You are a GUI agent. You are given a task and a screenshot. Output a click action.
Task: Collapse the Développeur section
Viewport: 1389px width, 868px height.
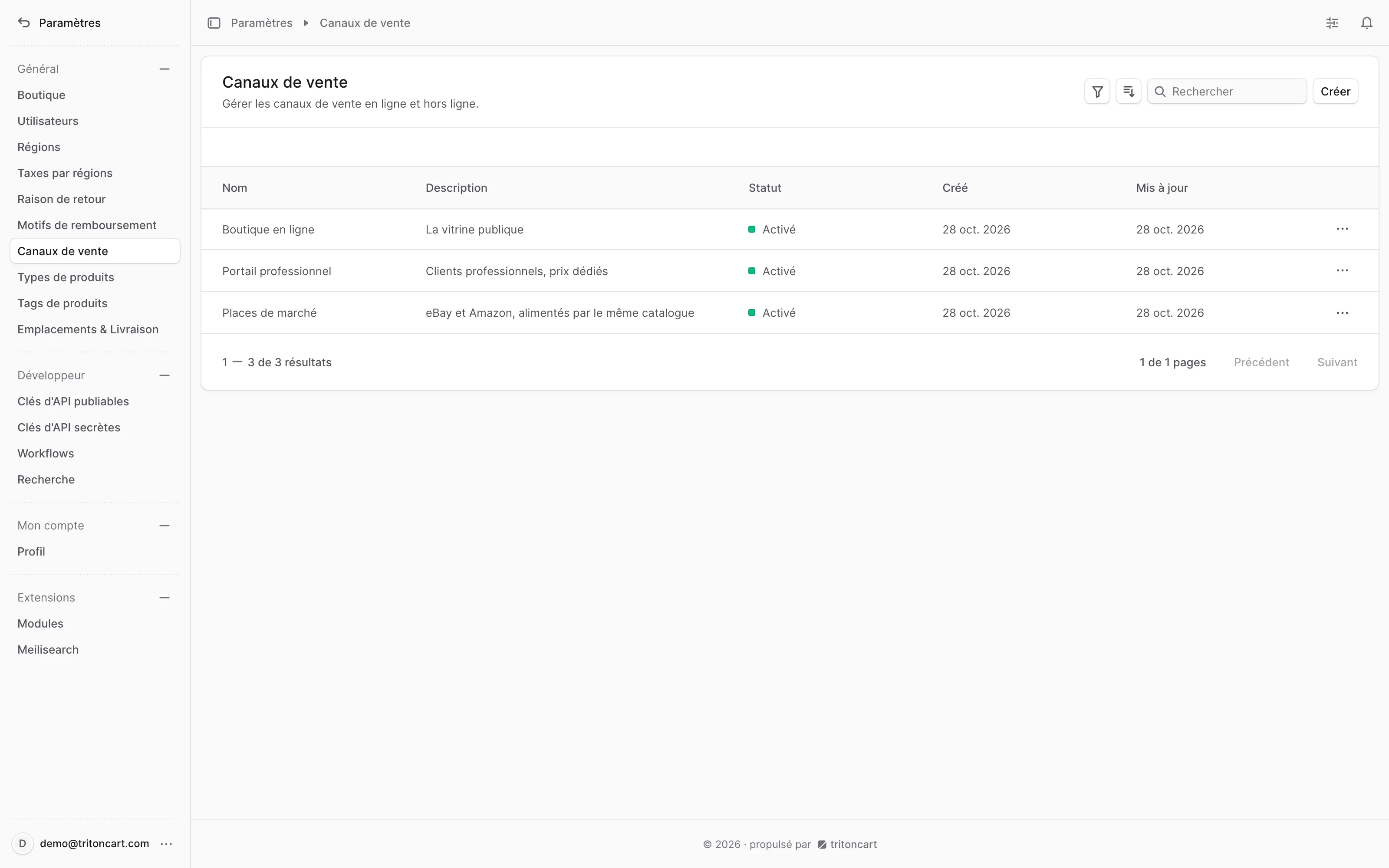tap(165, 375)
